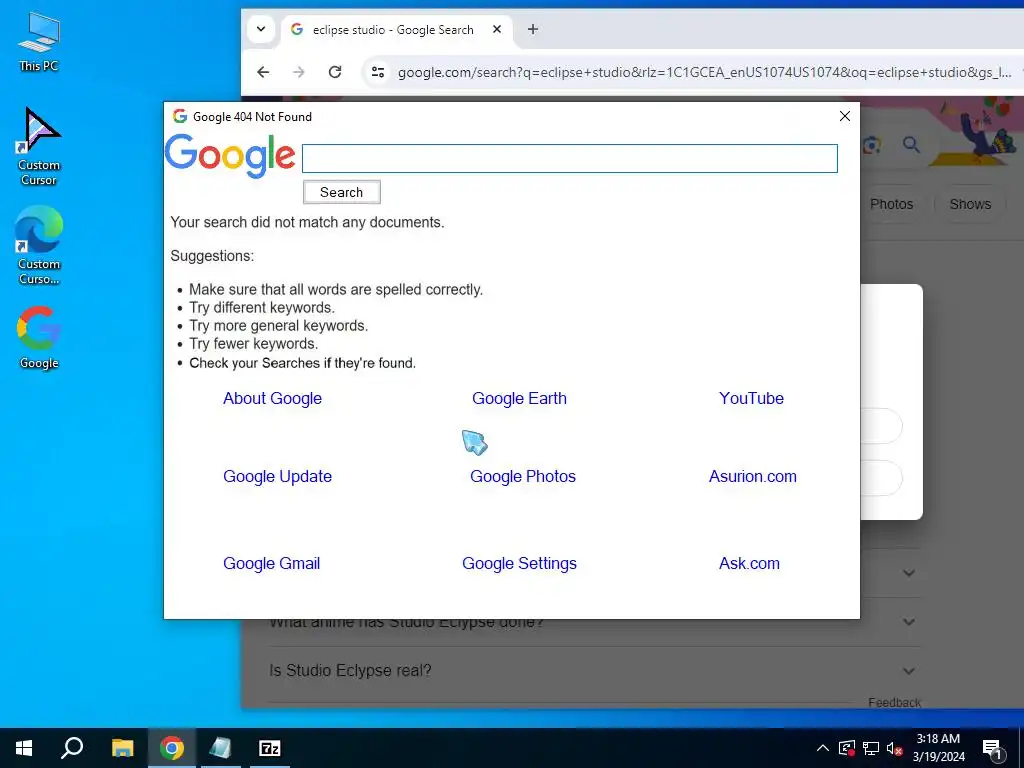This screenshot has height=768, width=1024.
Task: Click the magnifier search icon in Chrome
Action: pyautogui.click(x=911, y=144)
